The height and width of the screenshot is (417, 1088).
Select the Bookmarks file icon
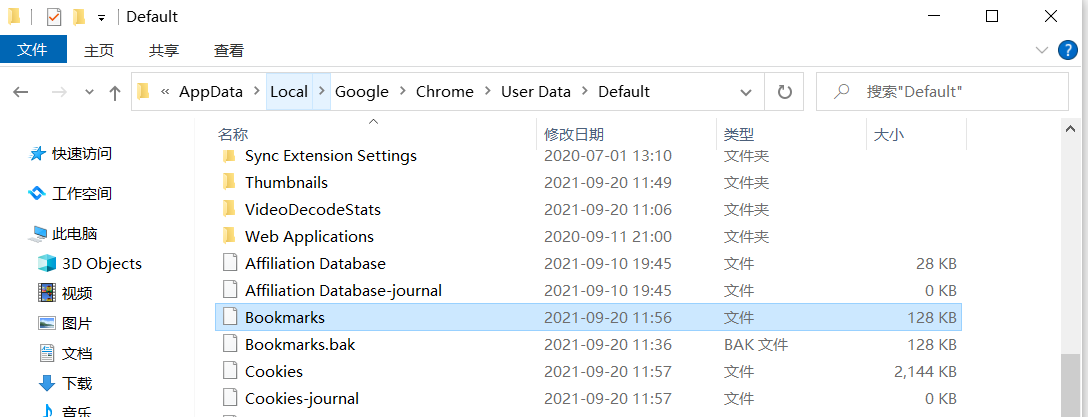pos(228,317)
